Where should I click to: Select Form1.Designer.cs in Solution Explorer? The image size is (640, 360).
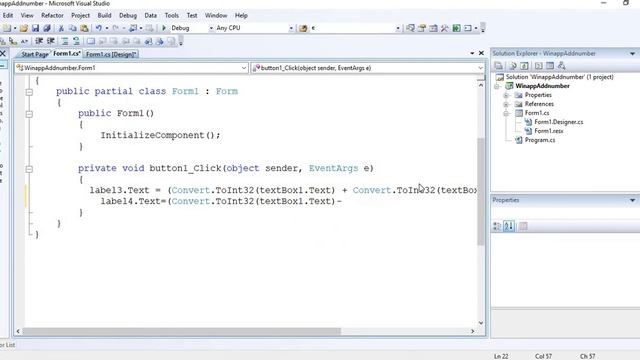558,122
